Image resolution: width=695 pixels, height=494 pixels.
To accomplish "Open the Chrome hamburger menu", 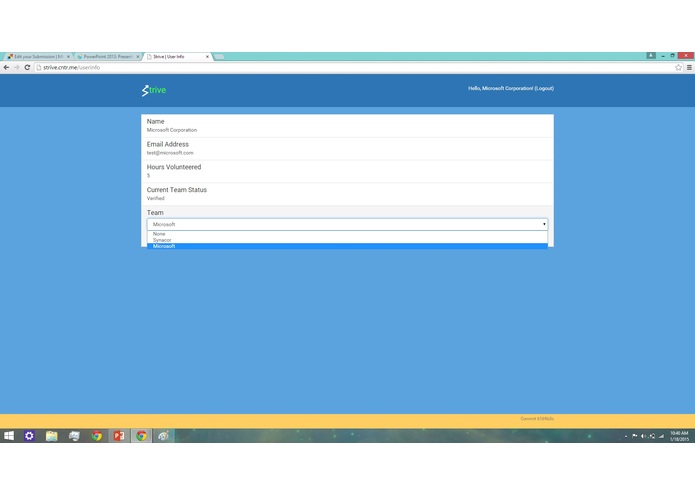I will (689, 67).
